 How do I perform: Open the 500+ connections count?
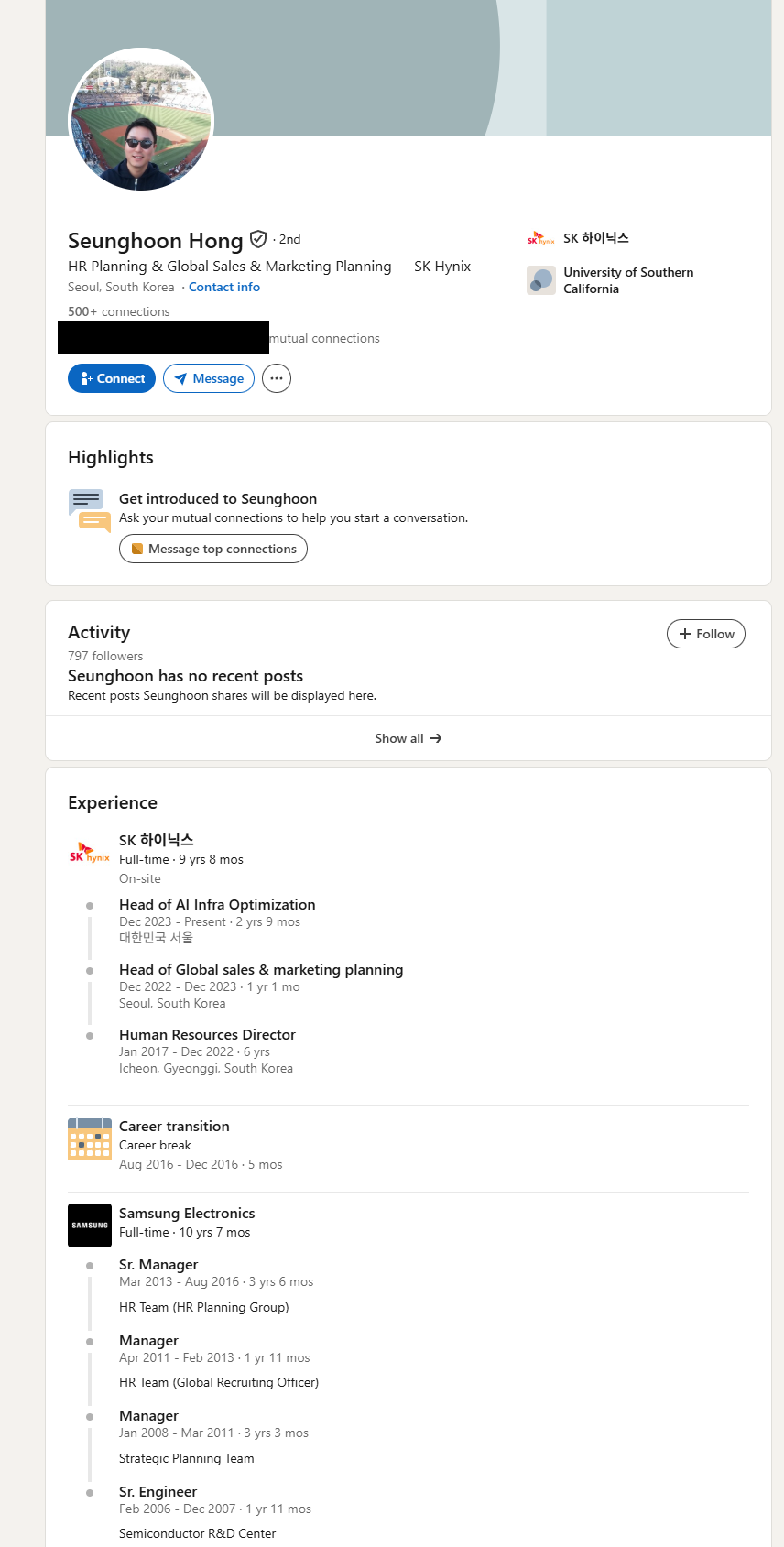tap(119, 311)
